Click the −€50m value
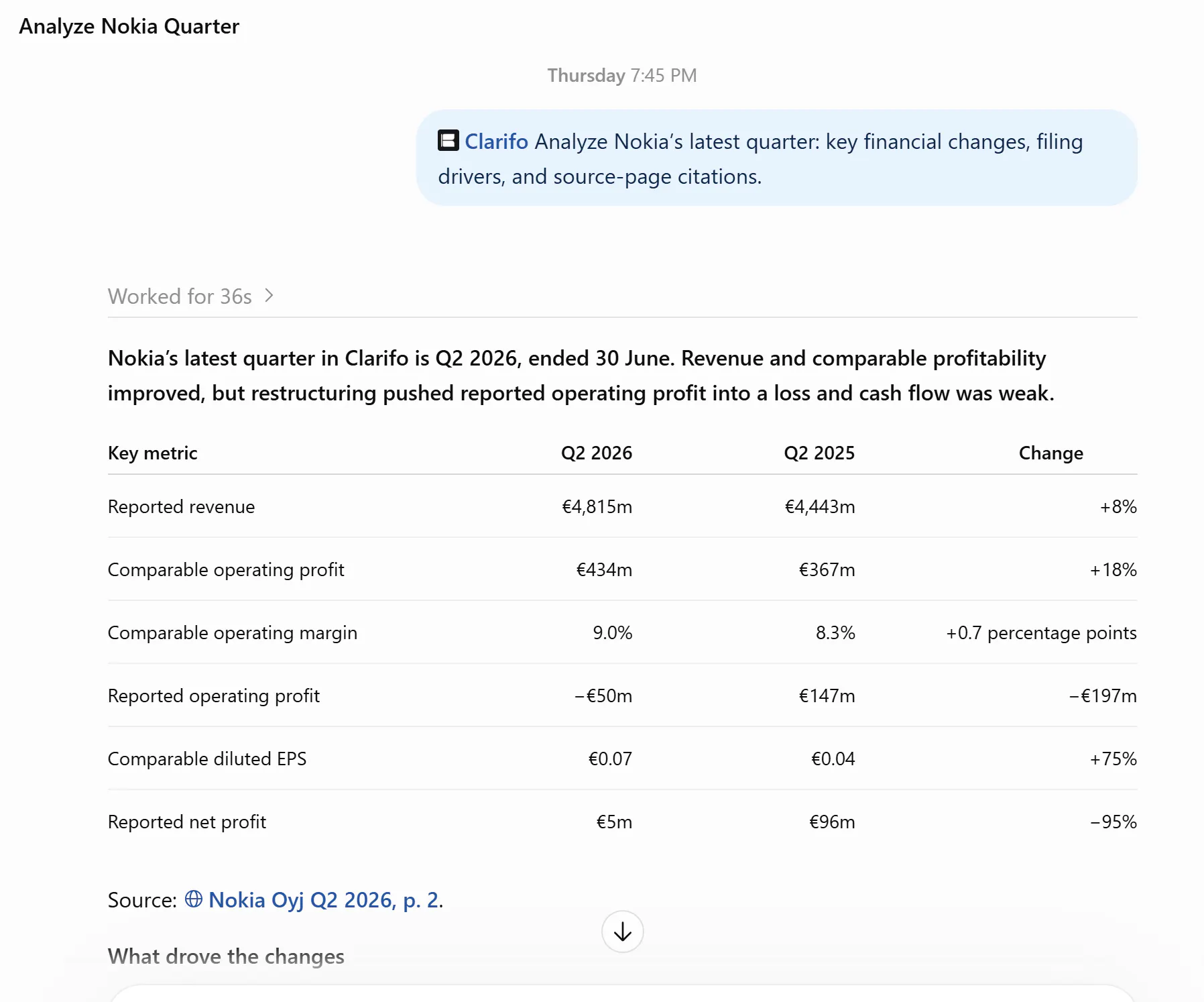 (603, 695)
